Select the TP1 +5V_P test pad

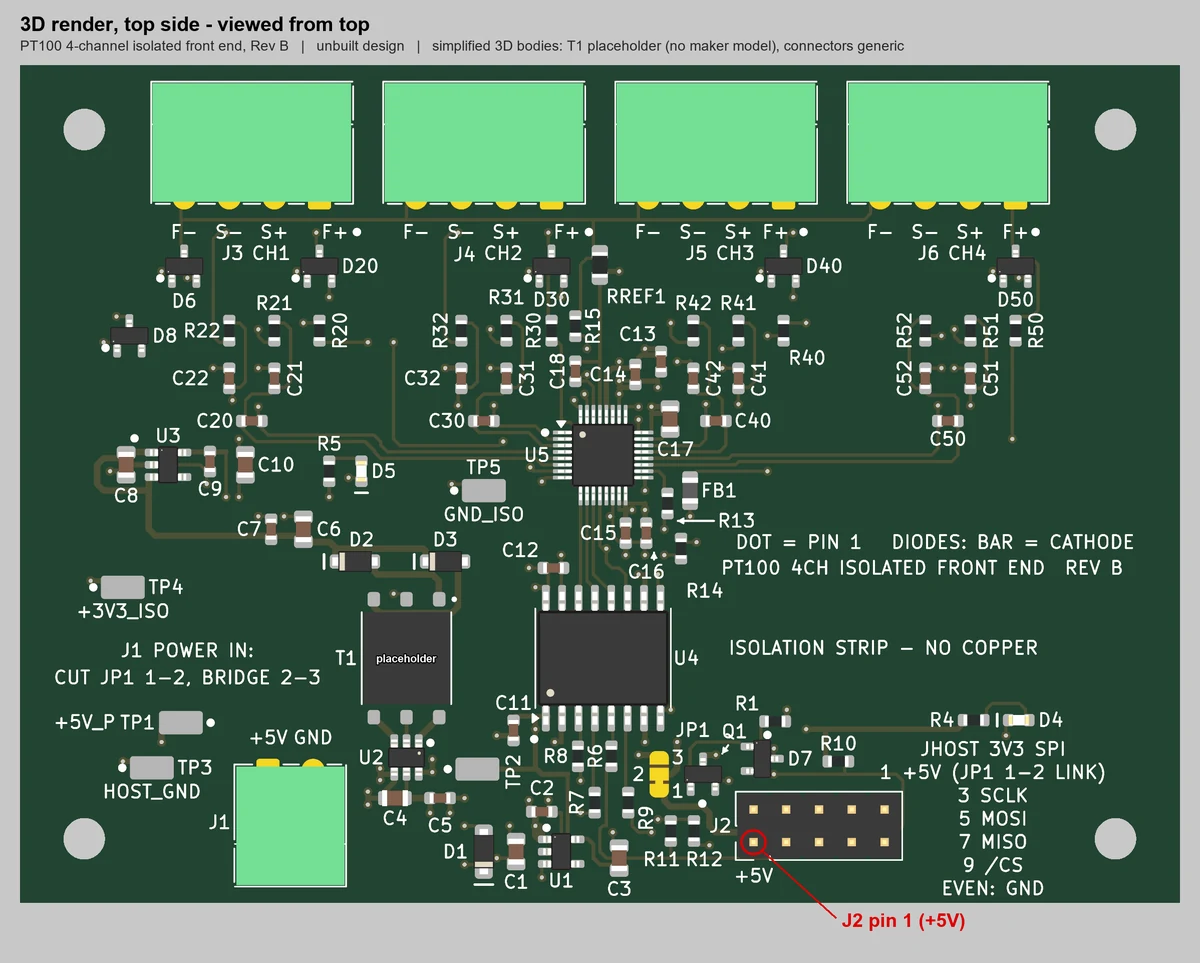(182, 722)
